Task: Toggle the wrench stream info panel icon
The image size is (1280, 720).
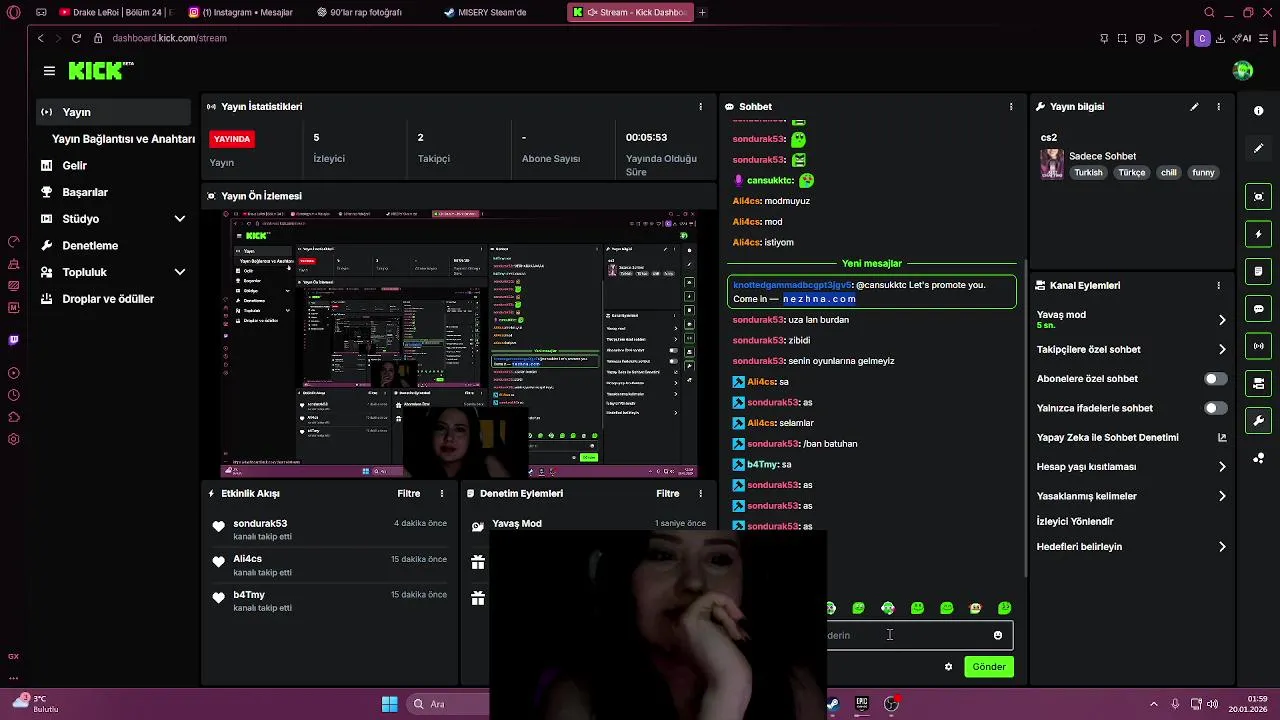Action: click(x=1258, y=420)
